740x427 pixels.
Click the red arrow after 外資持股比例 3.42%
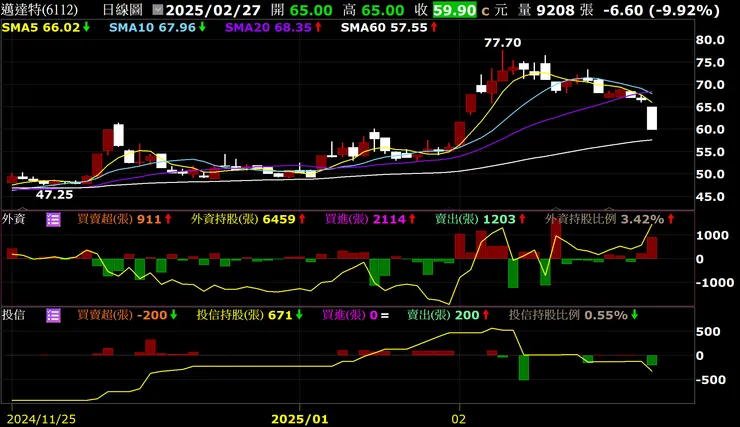pyautogui.click(x=671, y=219)
